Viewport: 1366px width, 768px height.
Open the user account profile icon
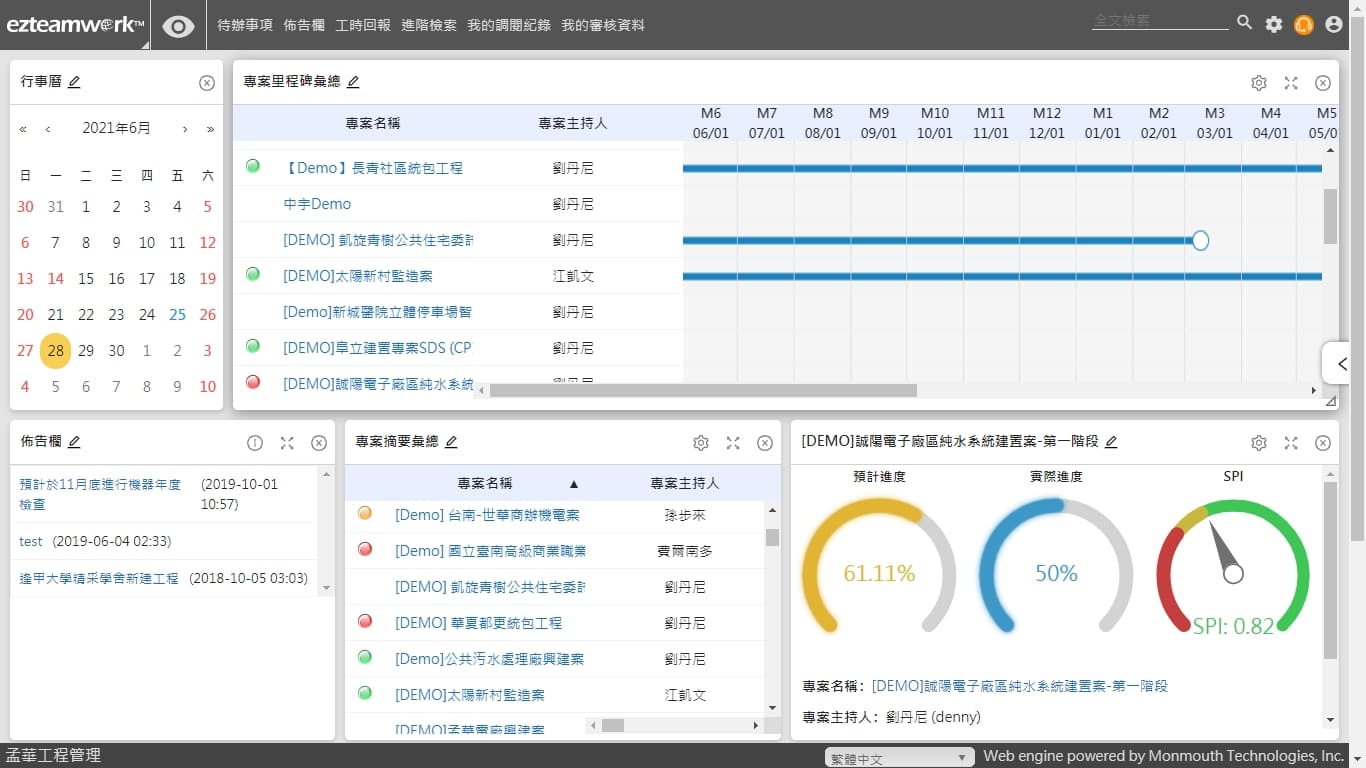coord(1333,24)
